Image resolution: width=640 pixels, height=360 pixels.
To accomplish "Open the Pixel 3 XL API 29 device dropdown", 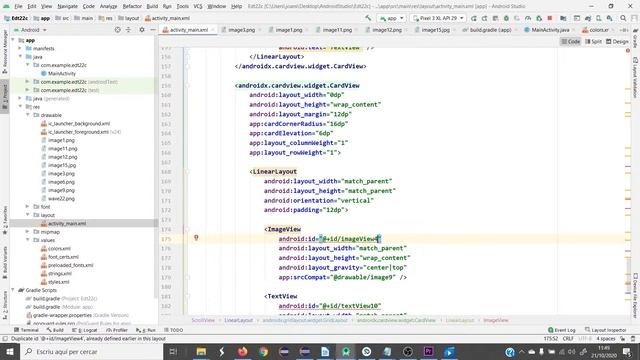I will click(438, 18).
